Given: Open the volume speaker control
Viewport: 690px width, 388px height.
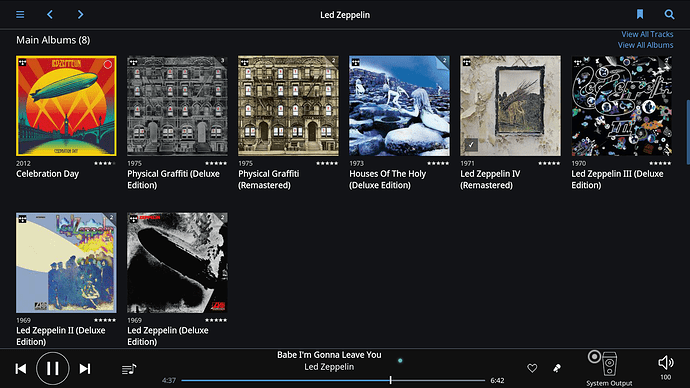Looking at the screenshot, I should (666, 362).
